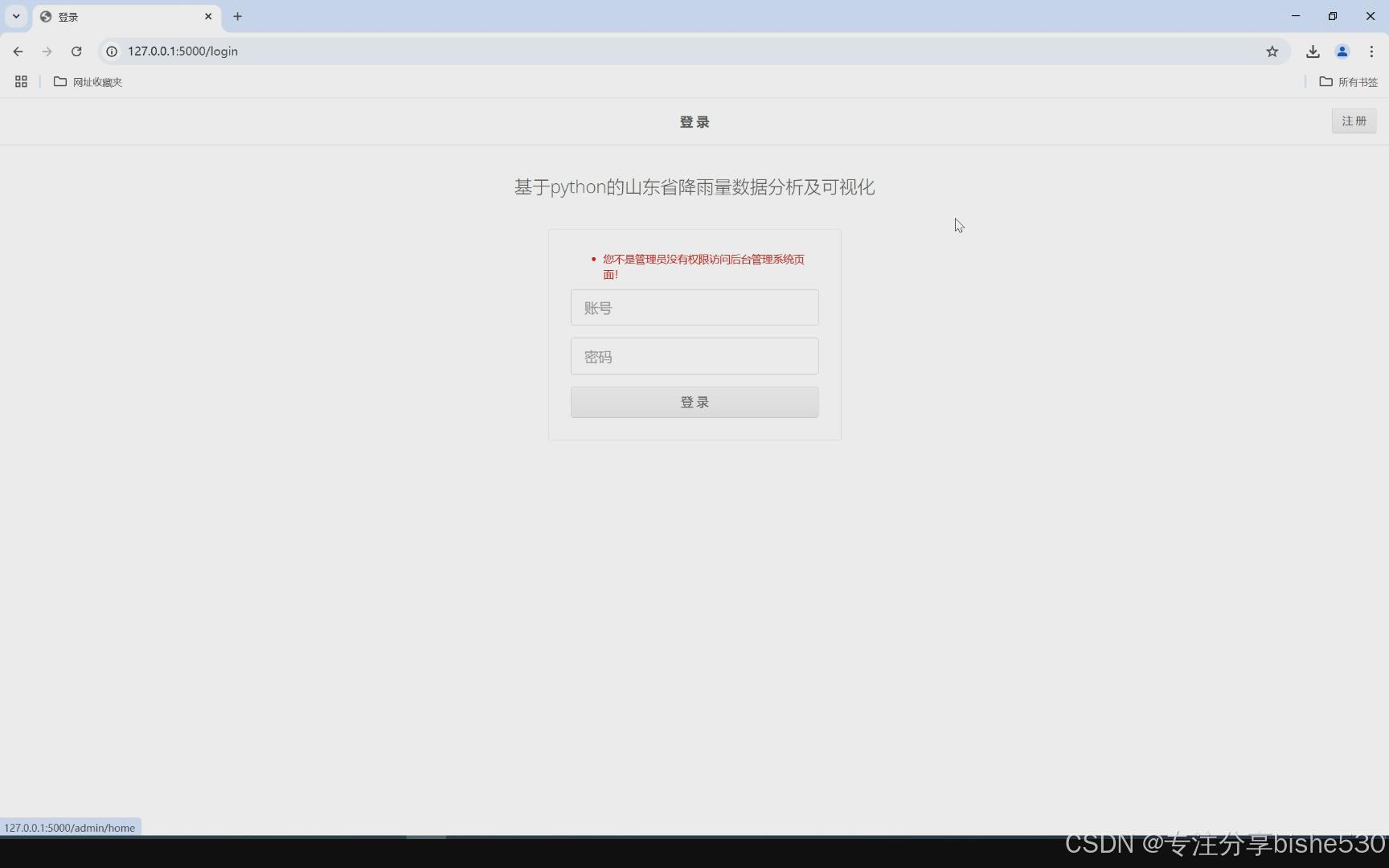Click the 注册 registration button
Viewport: 1389px width, 868px height.
[1353, 121]
